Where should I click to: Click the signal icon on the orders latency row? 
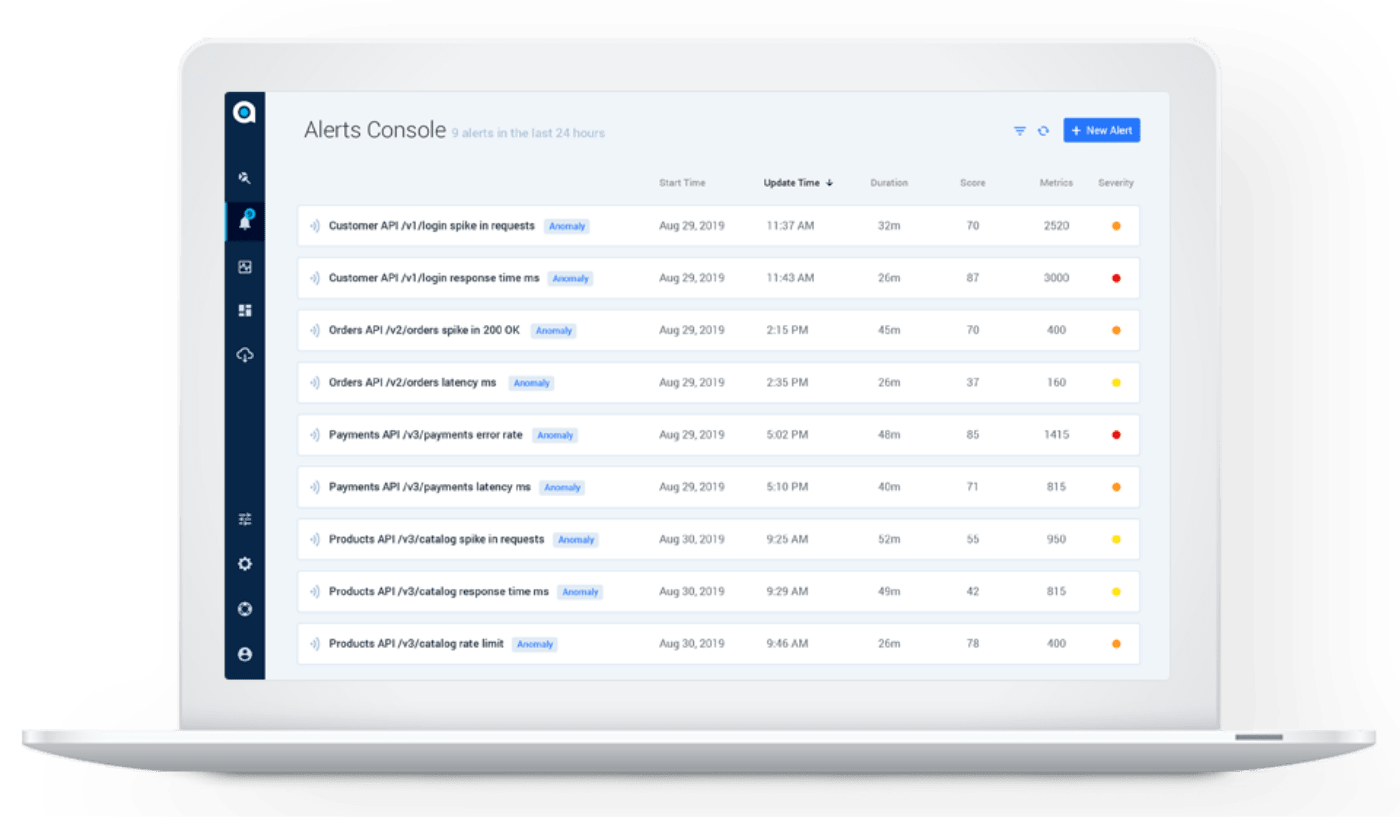[315, 383]
